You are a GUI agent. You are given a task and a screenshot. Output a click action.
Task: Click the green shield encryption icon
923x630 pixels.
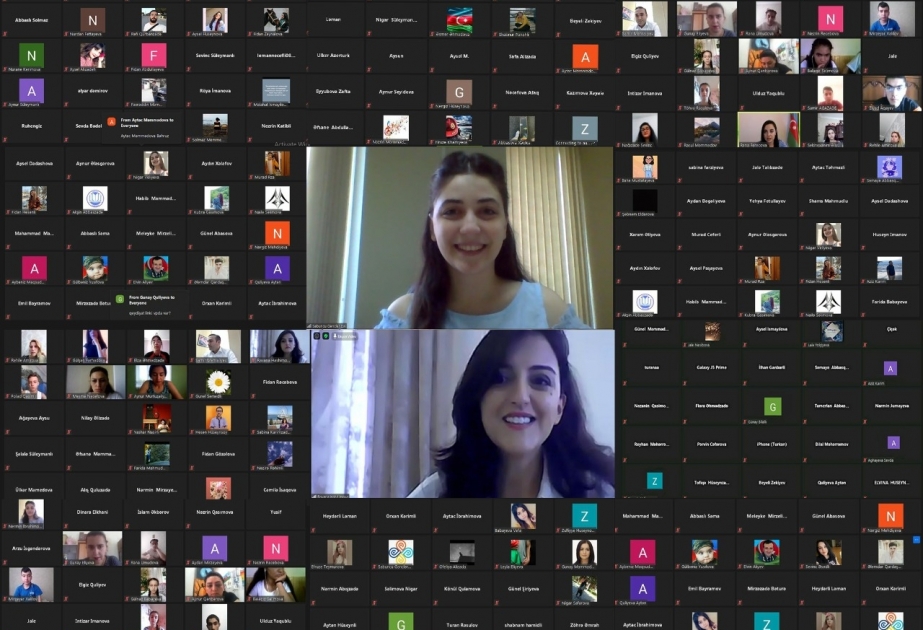click(x=326, y=336)
